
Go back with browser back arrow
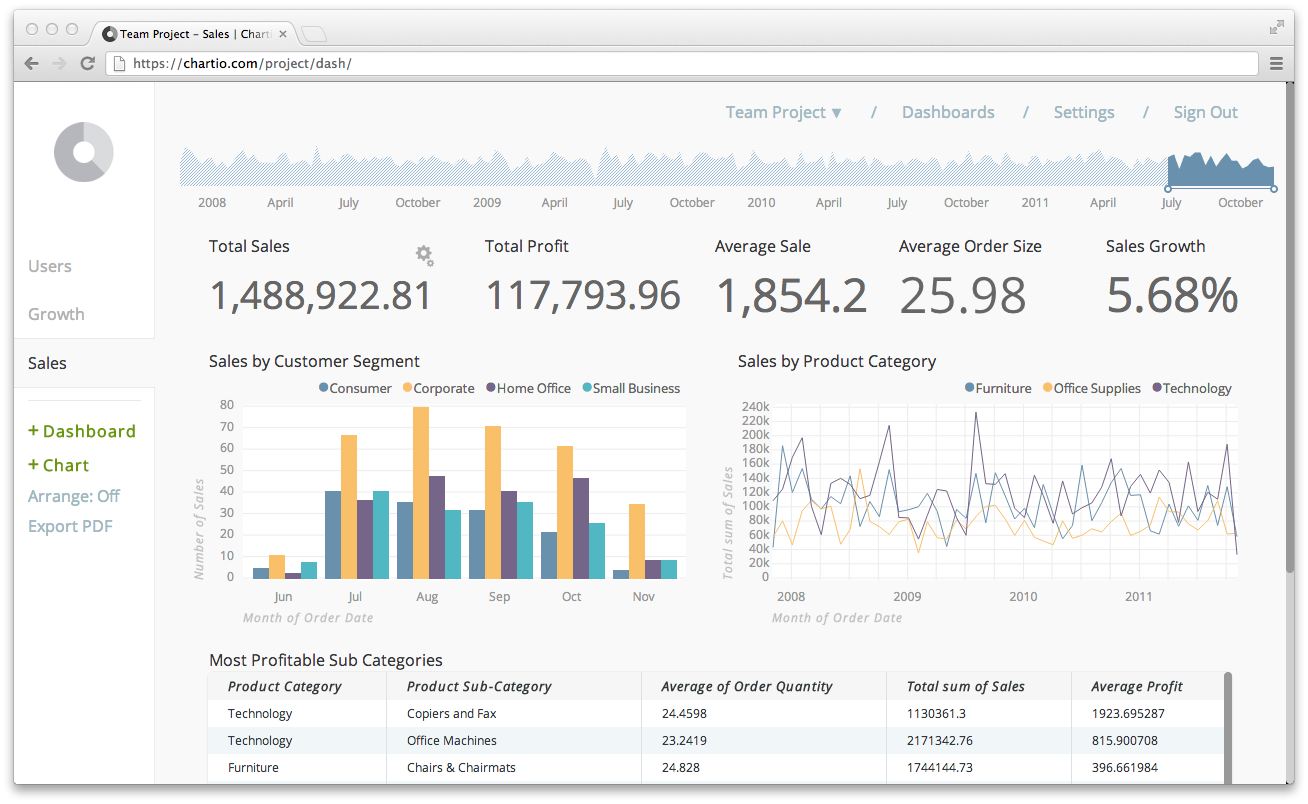(x=32, y=63)
